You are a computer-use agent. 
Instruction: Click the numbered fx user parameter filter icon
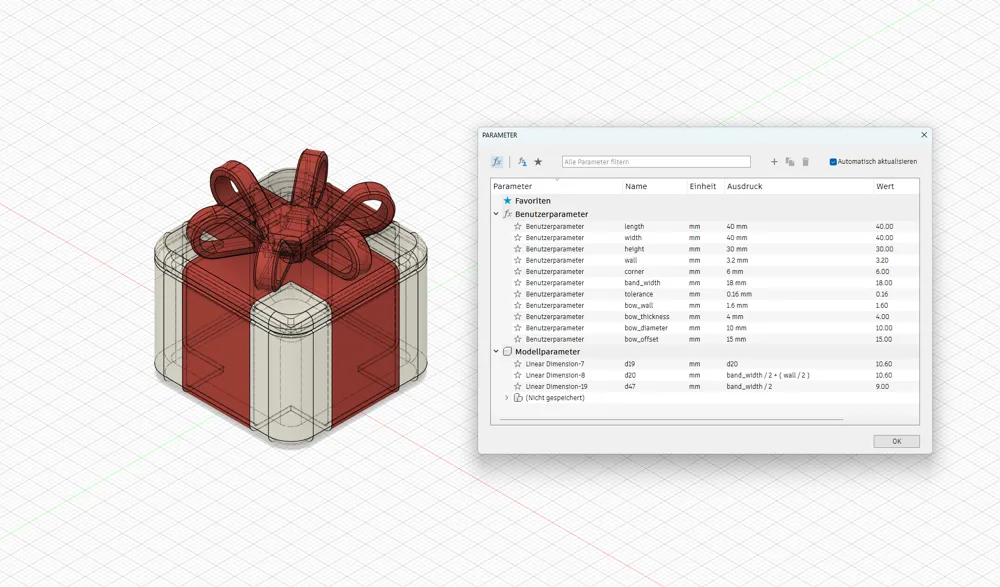(x=521, y=160)
